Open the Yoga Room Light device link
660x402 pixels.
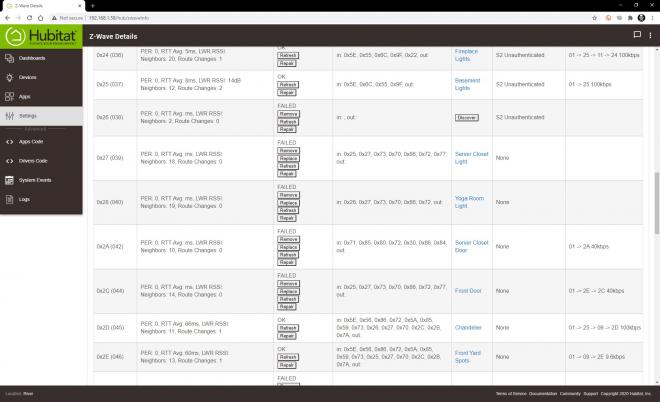pyautogui.click(x=469, y=202)
